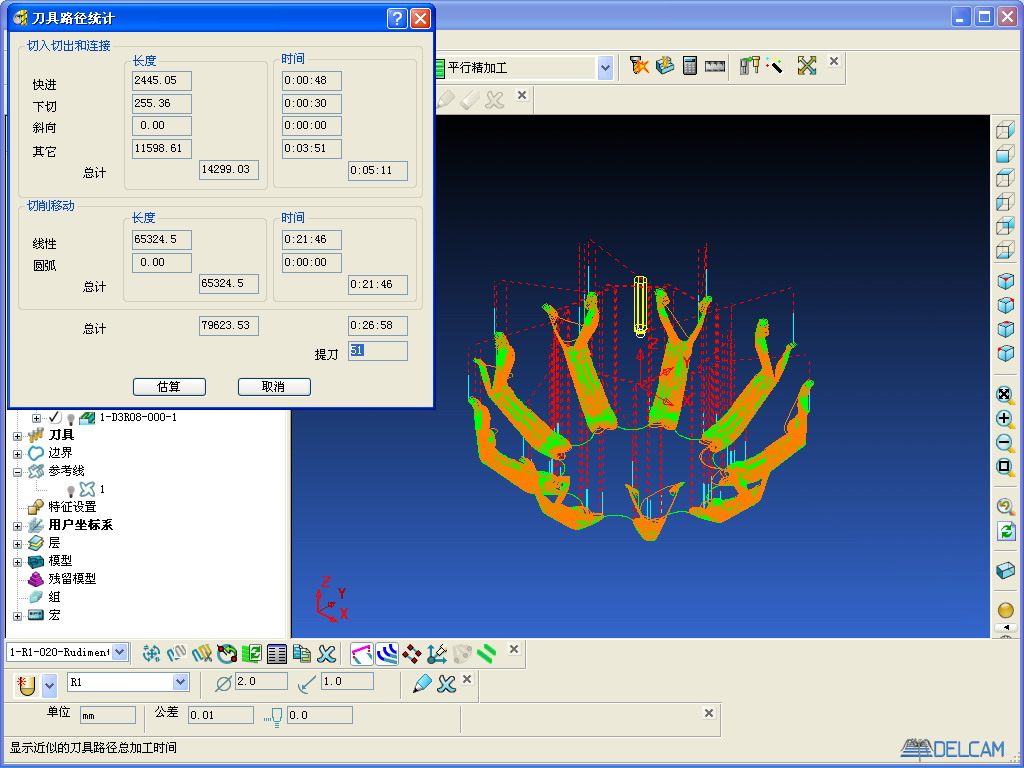1024x768 pixels.
Task: Expand the 模型 tree node
Action: [x=18, y=562]
